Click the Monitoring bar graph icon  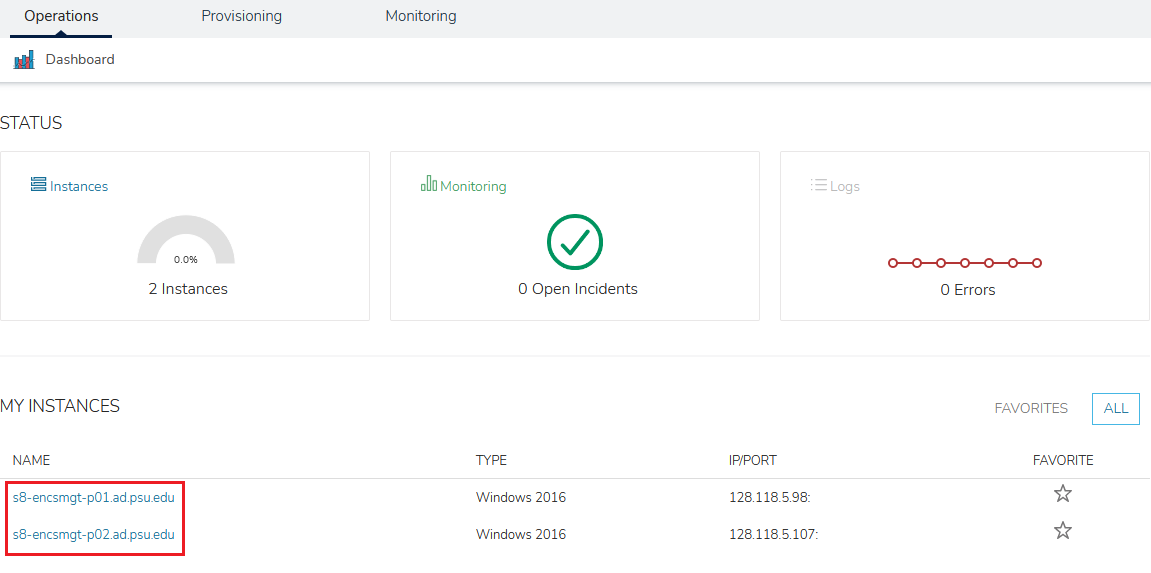click(x=429, y=185)
